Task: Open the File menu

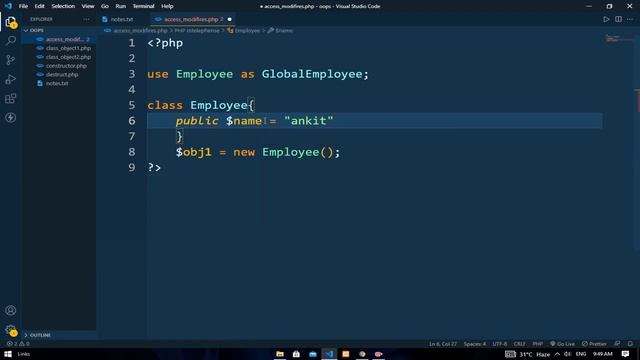Action: click(23, 6)
